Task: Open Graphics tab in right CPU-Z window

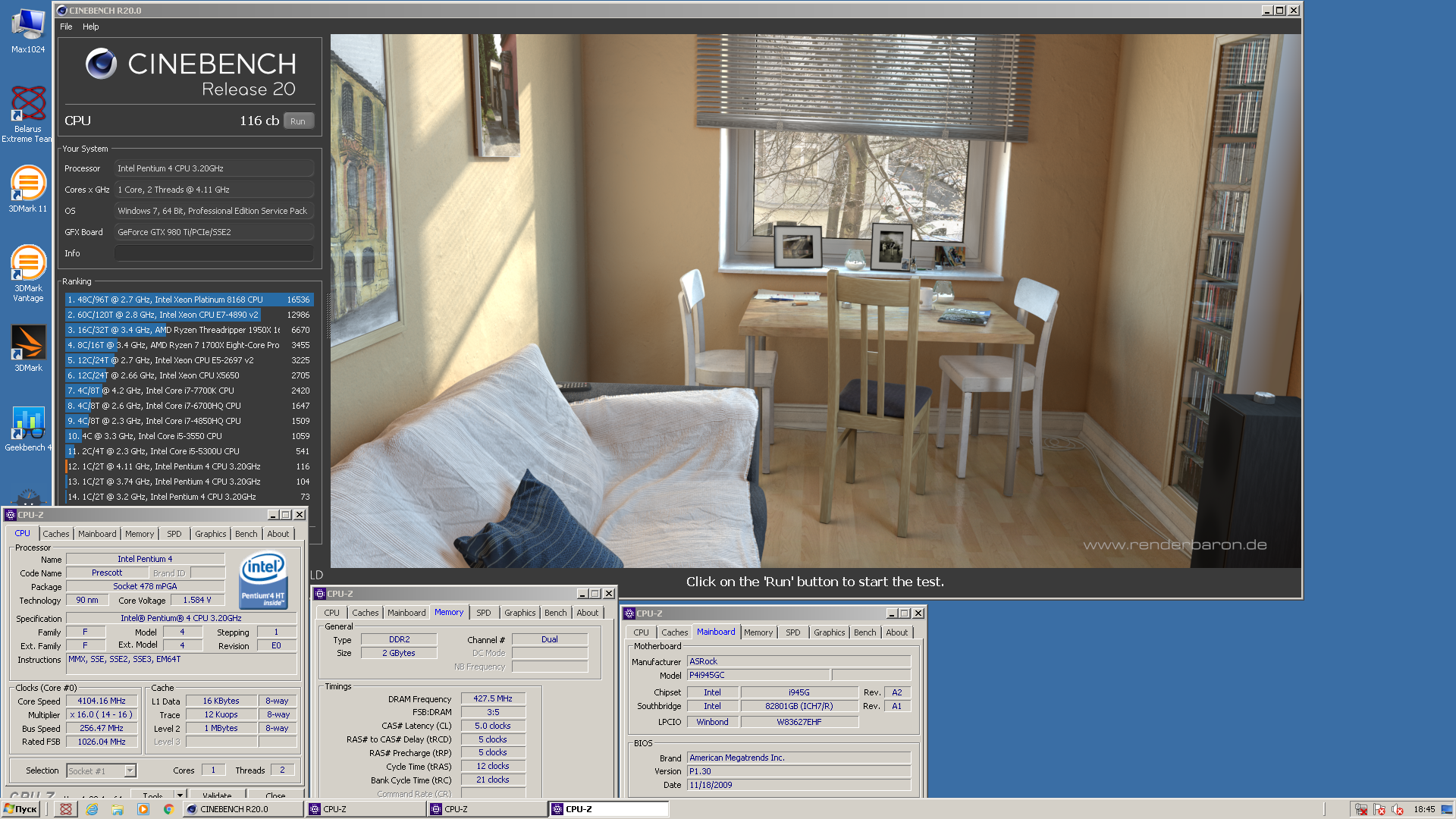Action: 829,632
